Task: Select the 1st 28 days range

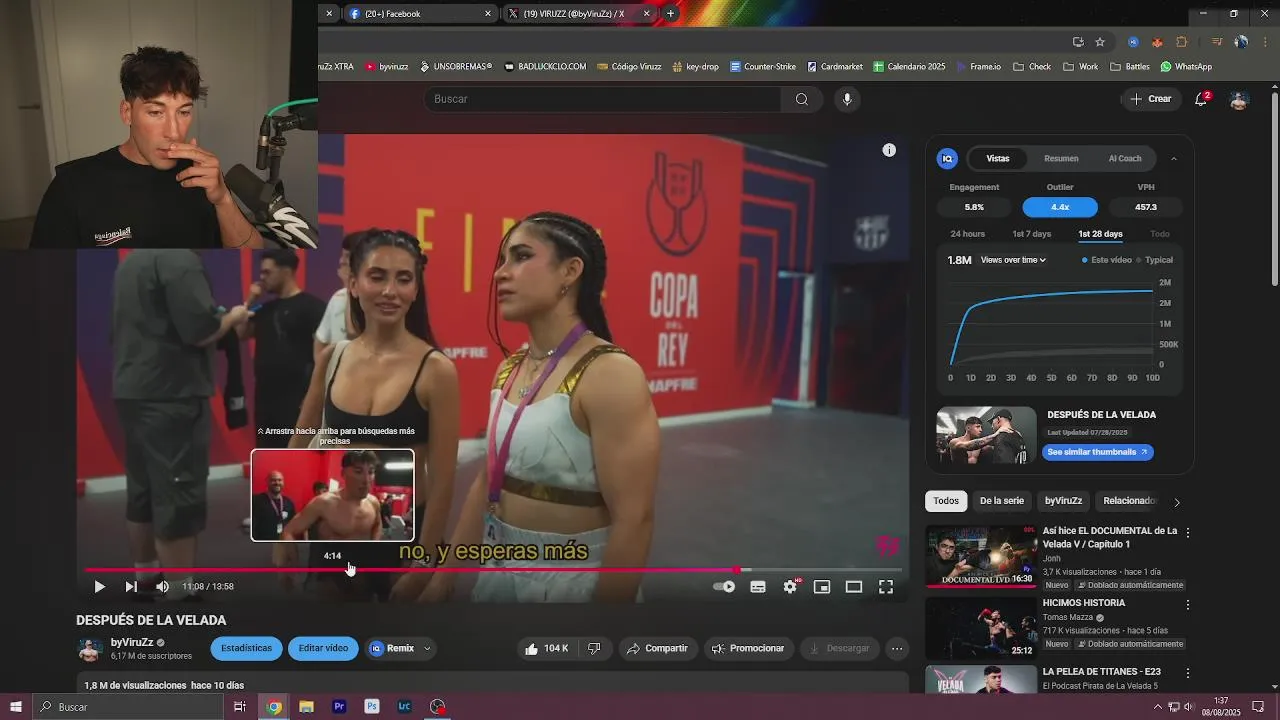Action: (1100, 234)
